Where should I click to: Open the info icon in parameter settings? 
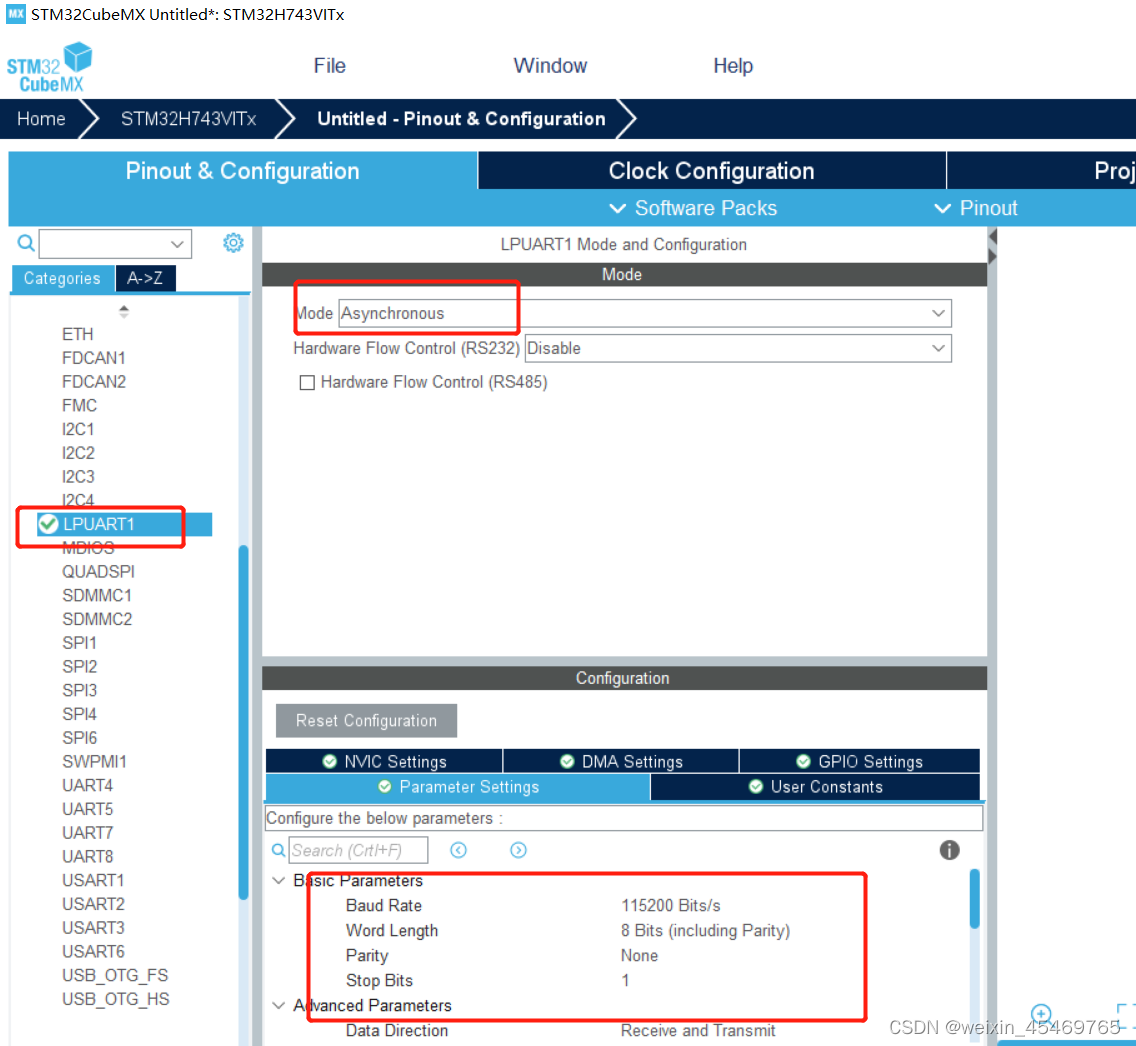pyautogui.click(x=949, y=850)
